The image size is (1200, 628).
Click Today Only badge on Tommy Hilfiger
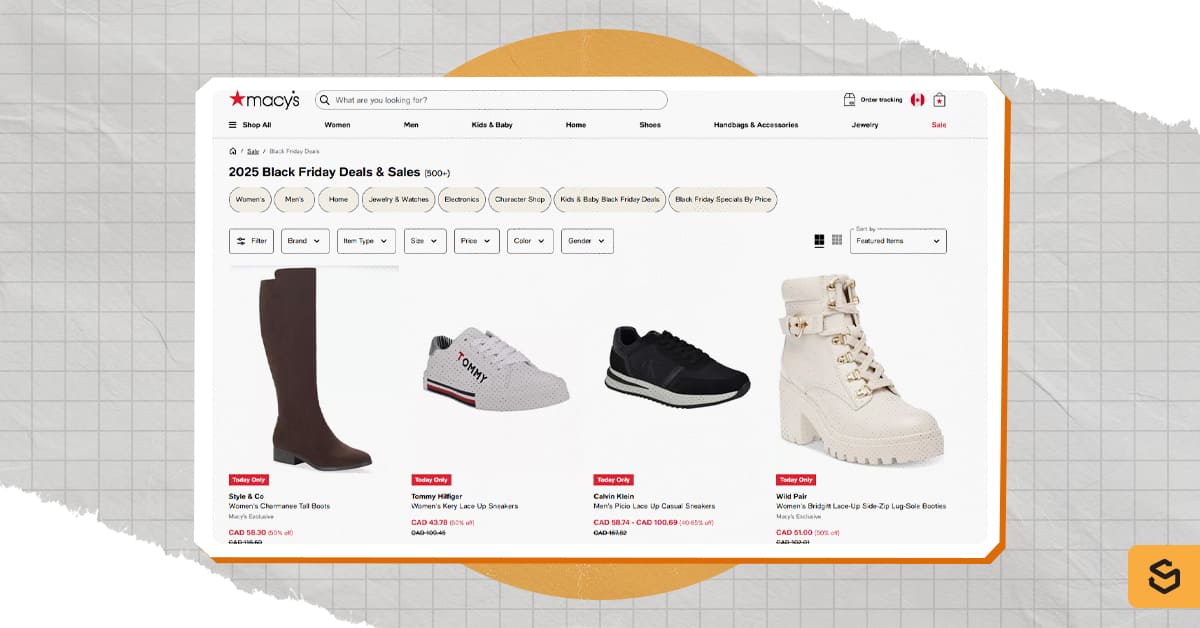431,480
